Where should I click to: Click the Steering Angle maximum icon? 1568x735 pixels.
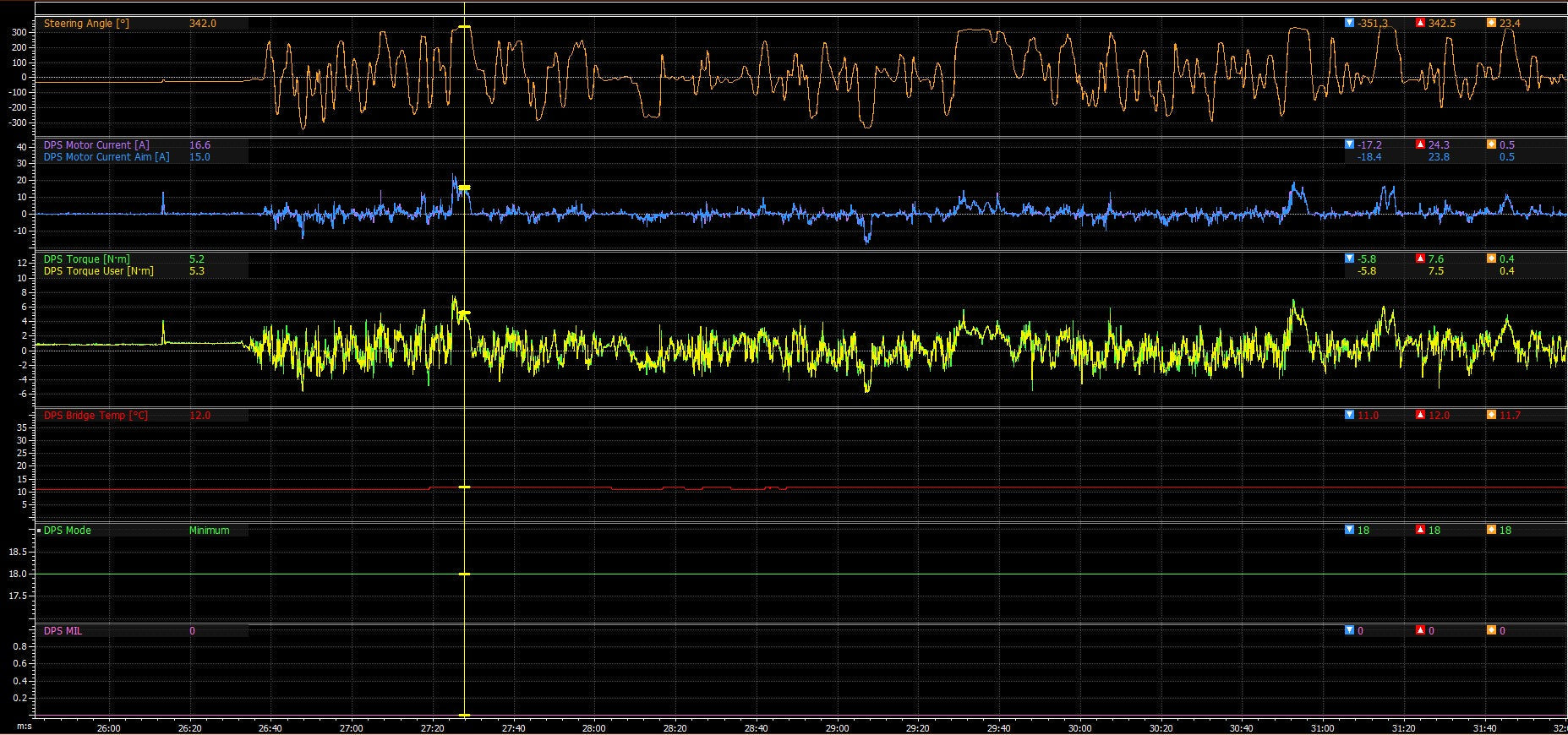coord(1420,24)
